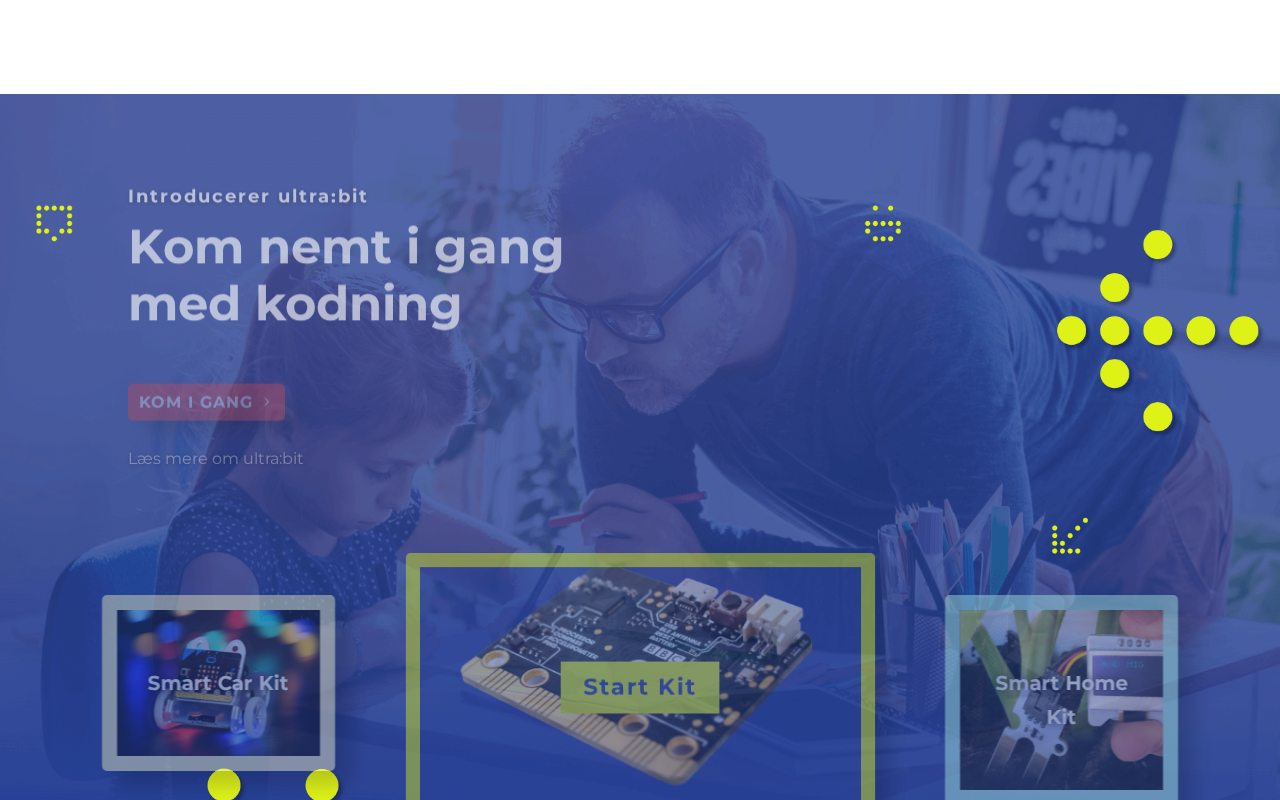Click the chevron inside the KOM I GANG button
This screenshot has width=1280, height=800.
click(x=267, y=402)
